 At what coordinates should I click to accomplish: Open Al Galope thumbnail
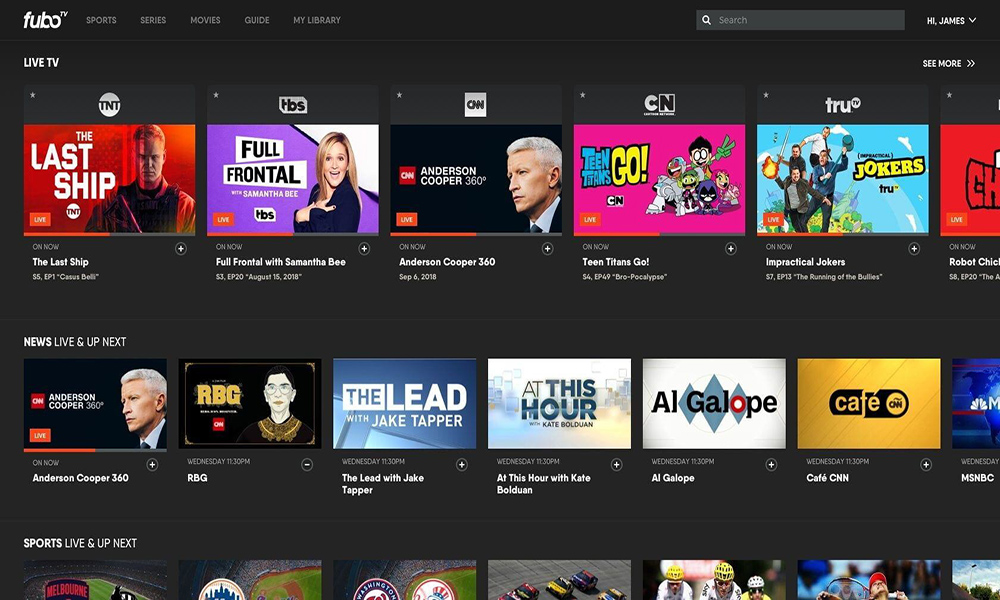pyautogui.click(x=714, y=404)
